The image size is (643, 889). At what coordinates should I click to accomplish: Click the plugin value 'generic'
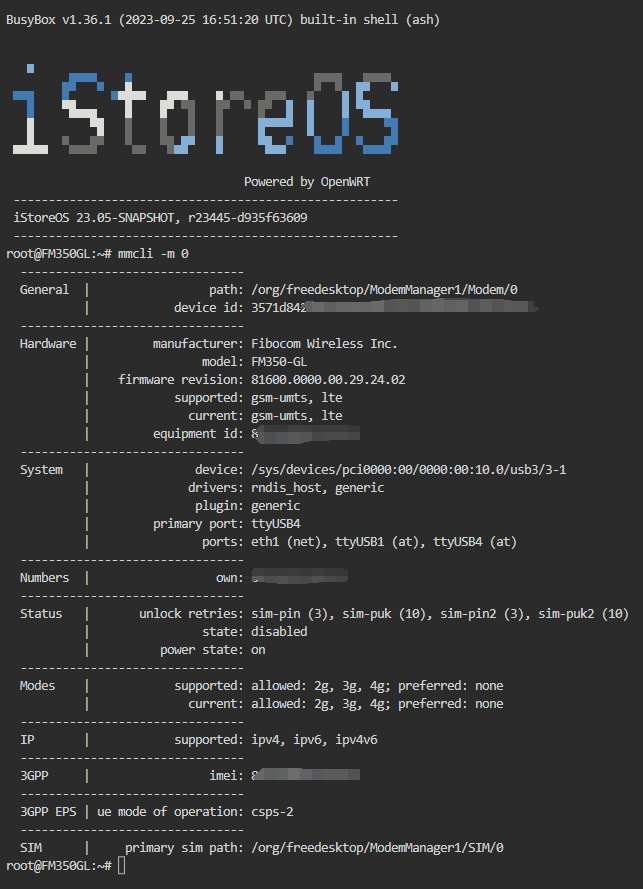[276, 506]
